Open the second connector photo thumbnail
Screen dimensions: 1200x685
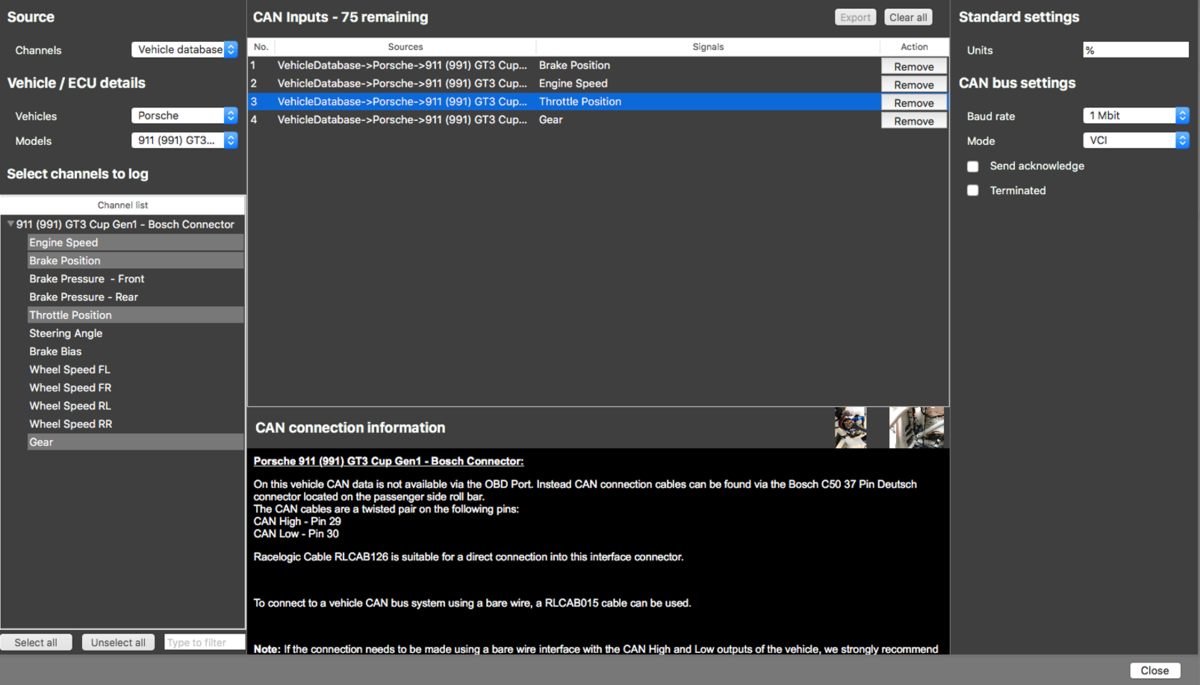[916, 427]
